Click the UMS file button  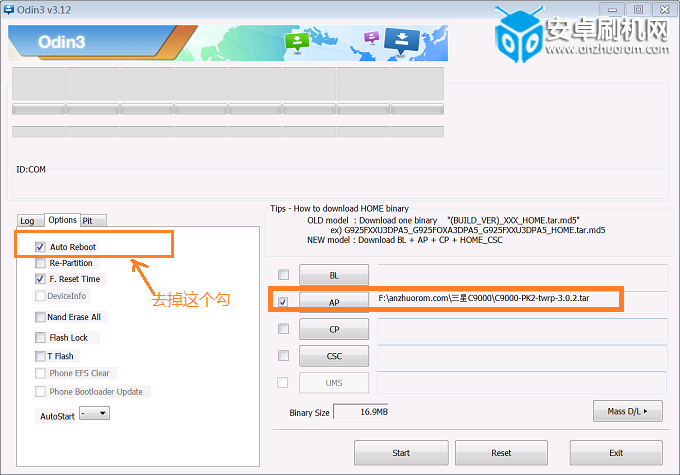(x=334, y=383)
